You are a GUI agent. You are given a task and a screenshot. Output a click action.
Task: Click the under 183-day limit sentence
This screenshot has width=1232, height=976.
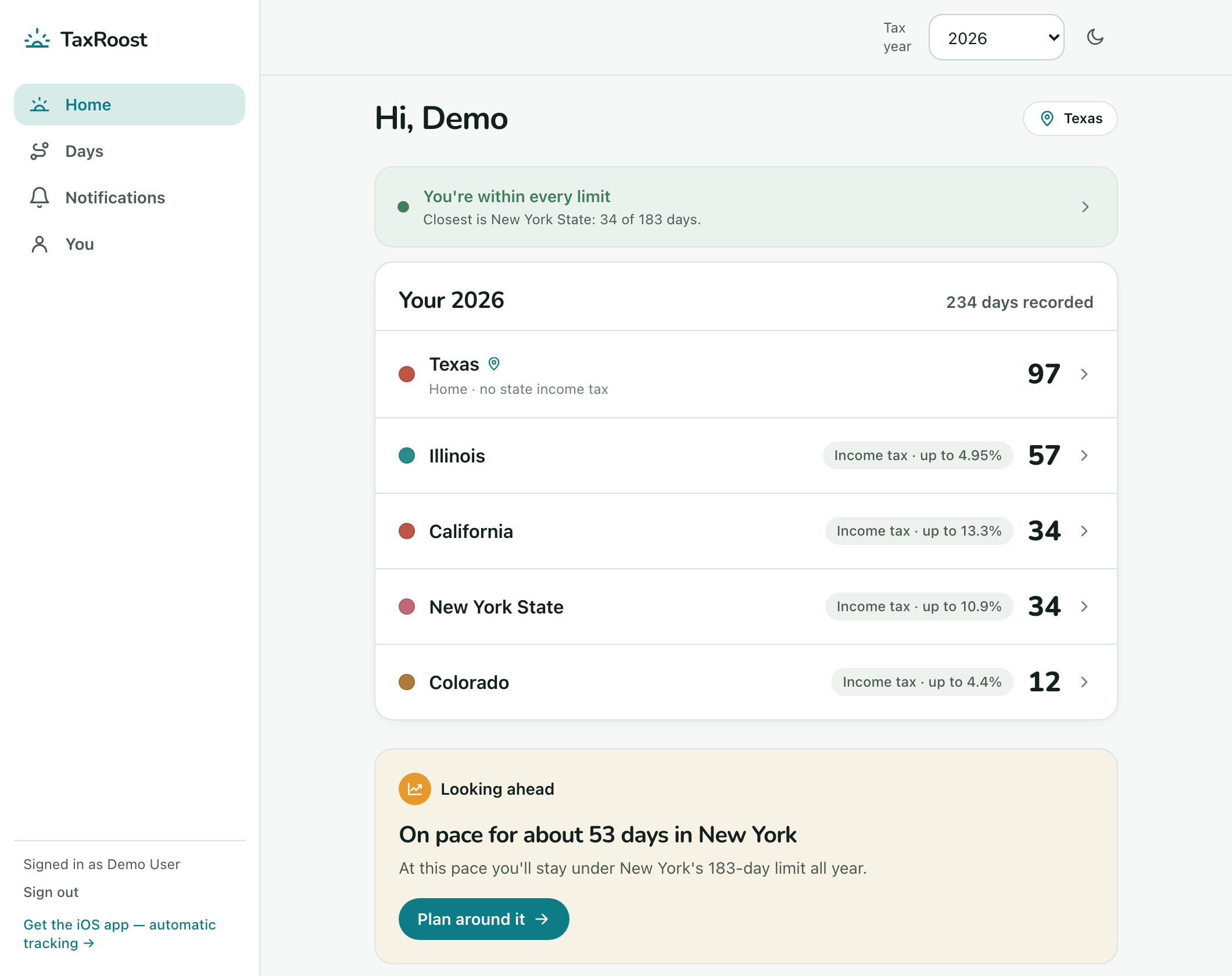(633, 868)
